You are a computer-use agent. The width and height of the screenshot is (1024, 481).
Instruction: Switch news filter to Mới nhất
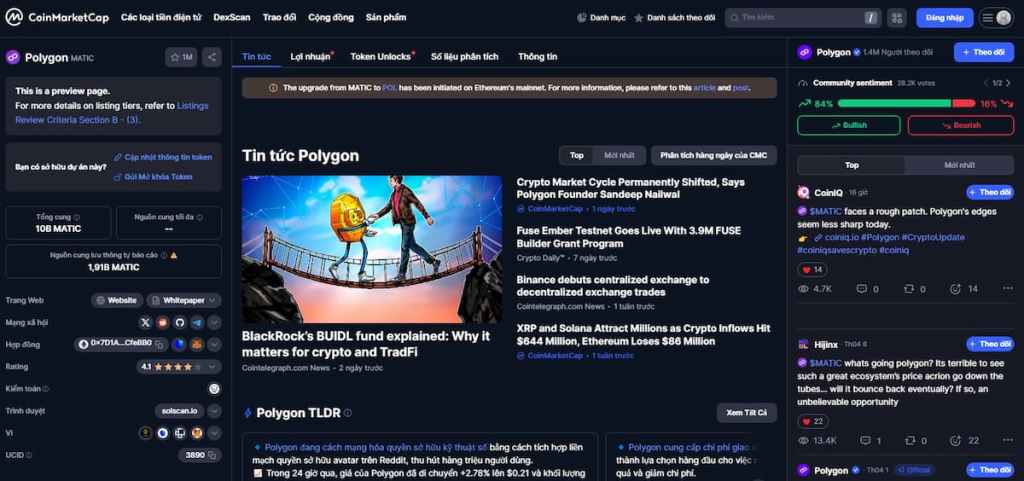click(619, 155)
